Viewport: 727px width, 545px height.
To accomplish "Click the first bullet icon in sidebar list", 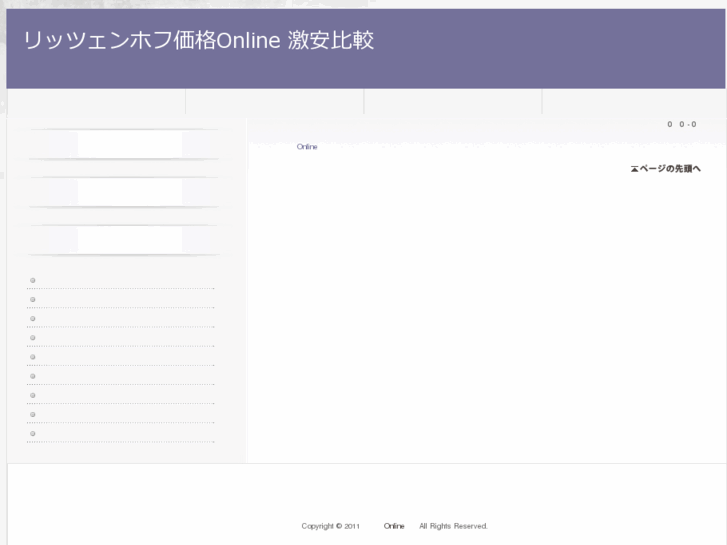I will coord(33,280).
